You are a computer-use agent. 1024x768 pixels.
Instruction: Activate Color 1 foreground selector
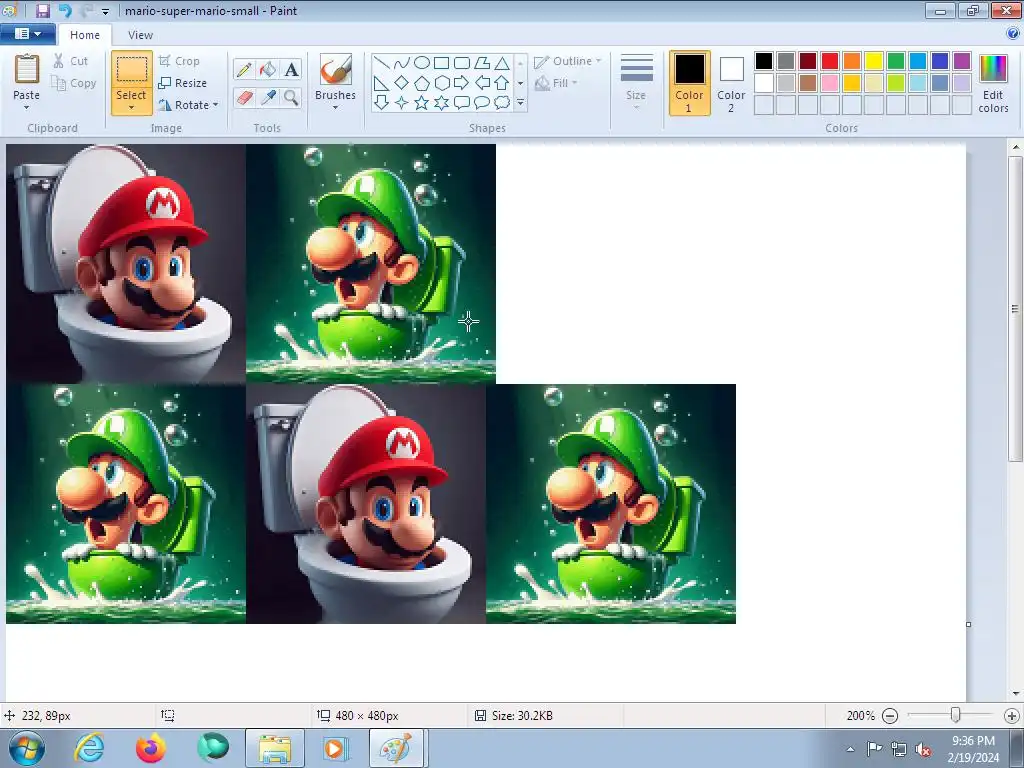pos(690,83)
